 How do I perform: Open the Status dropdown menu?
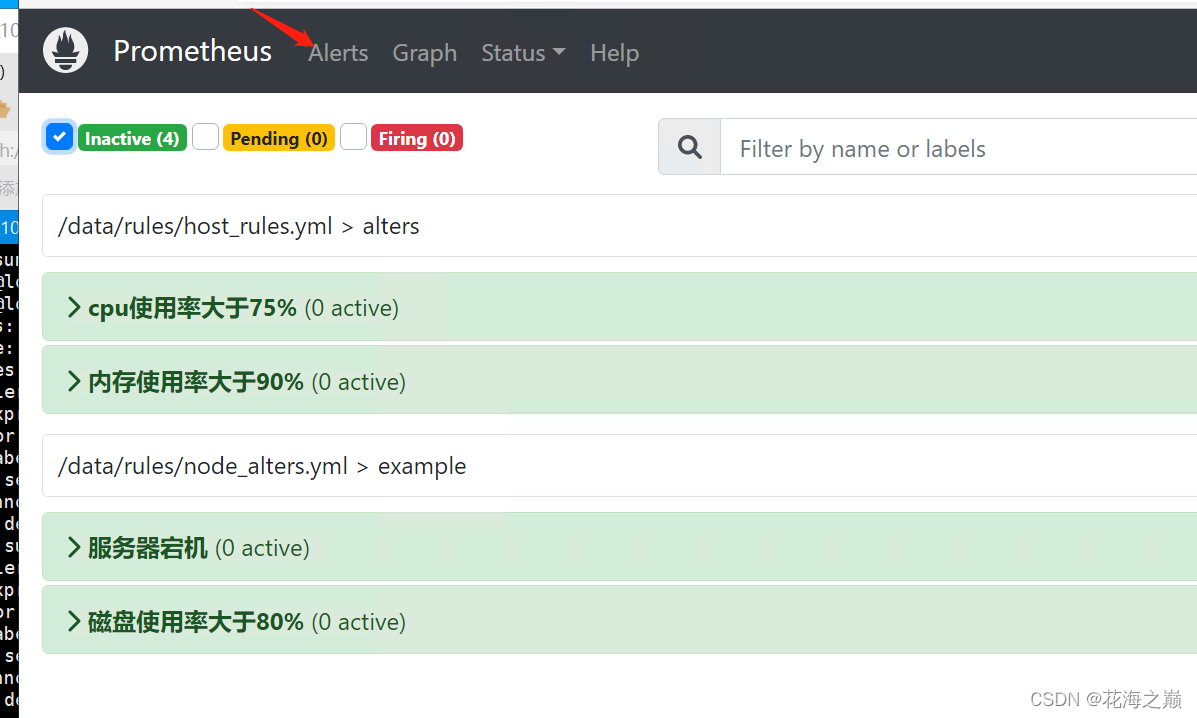pos(523,53)
